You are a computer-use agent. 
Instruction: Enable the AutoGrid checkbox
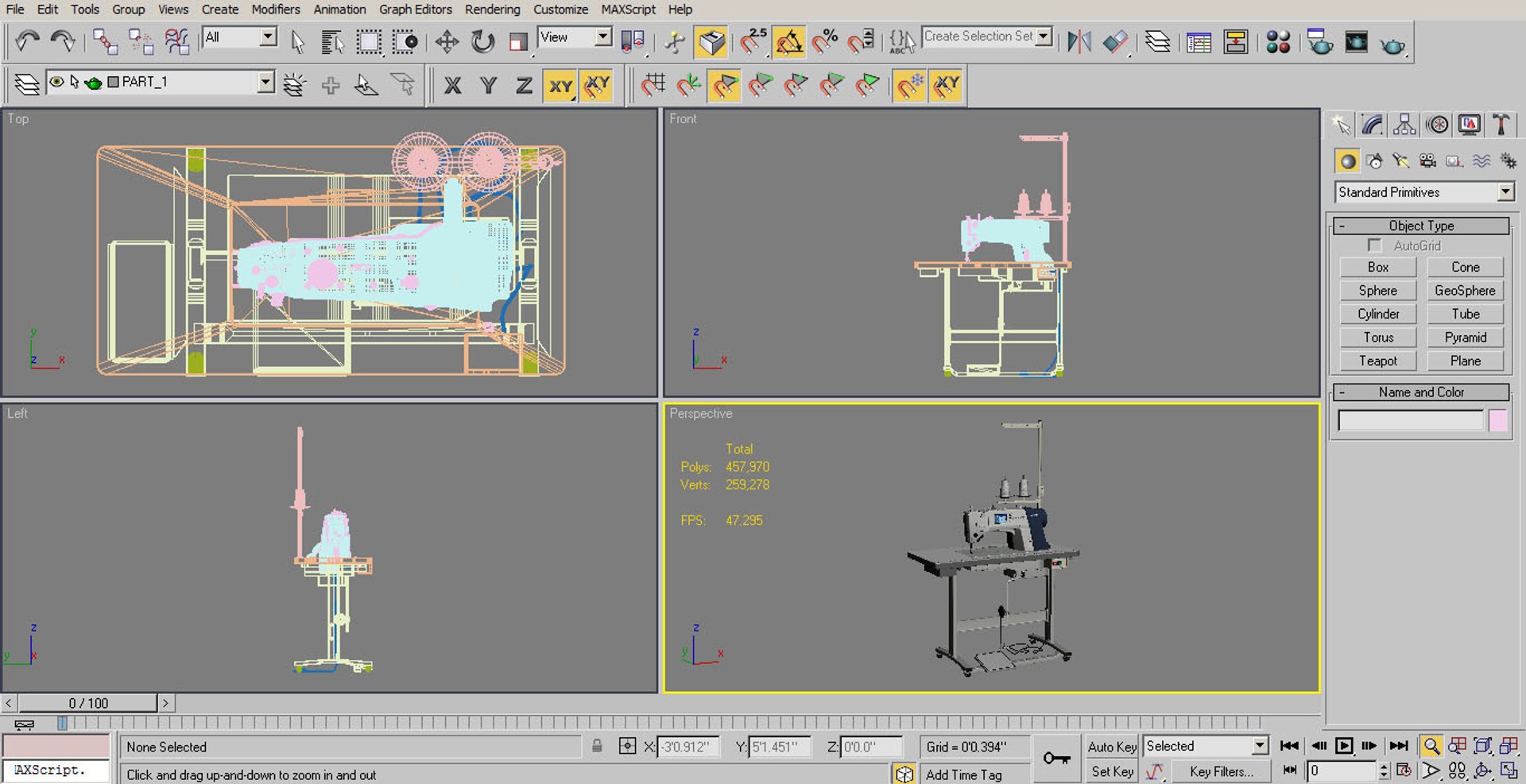pyautogui.click(x=1374, y=245)
